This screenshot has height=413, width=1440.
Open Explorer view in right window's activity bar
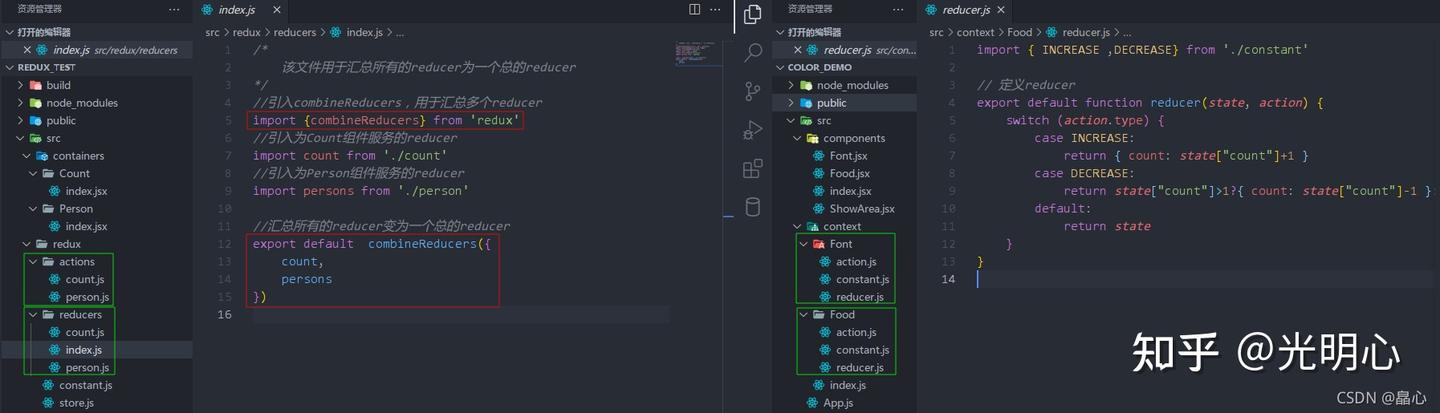tap(753, 14)
